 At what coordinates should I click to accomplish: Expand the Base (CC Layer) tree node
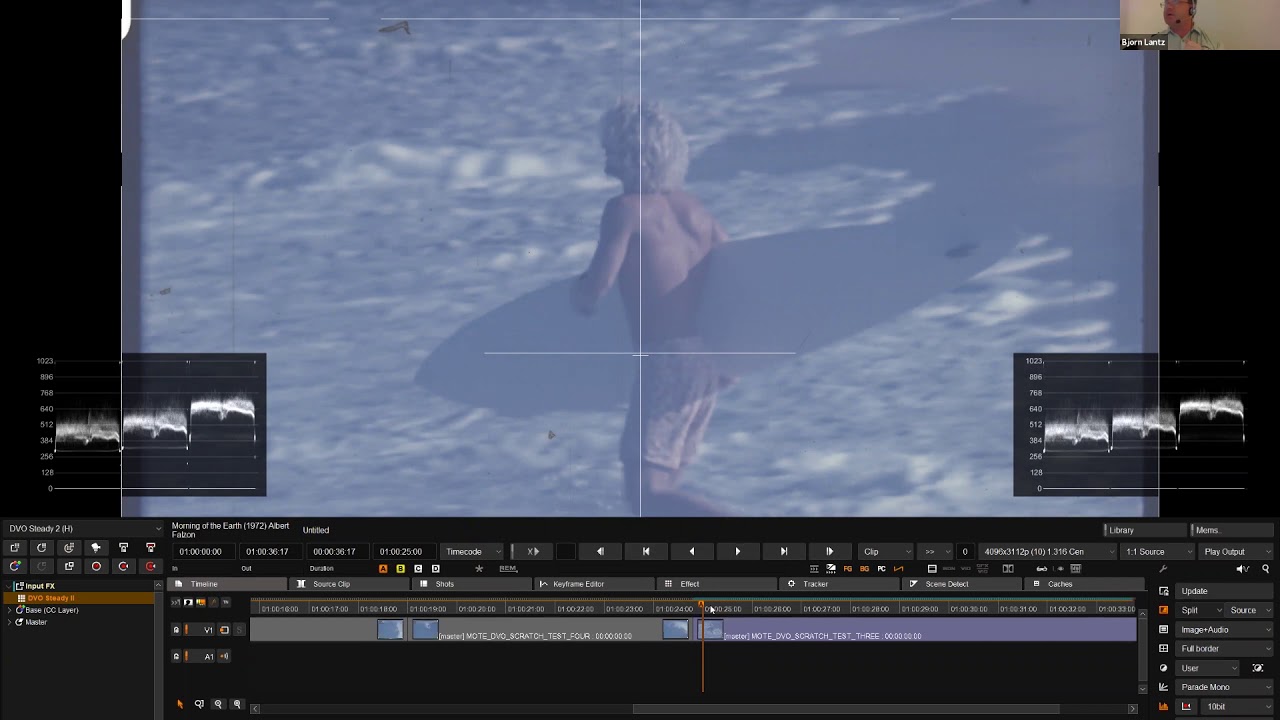10,610
